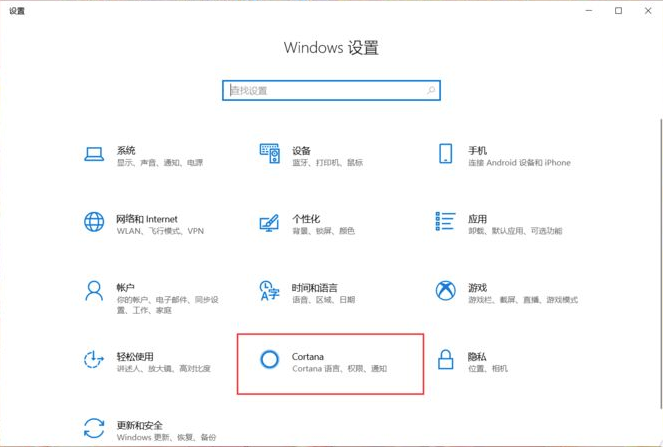The height and width of the screenshot is (447, 663).
Task: Click description 位置、相机
Action: [488, 369]
